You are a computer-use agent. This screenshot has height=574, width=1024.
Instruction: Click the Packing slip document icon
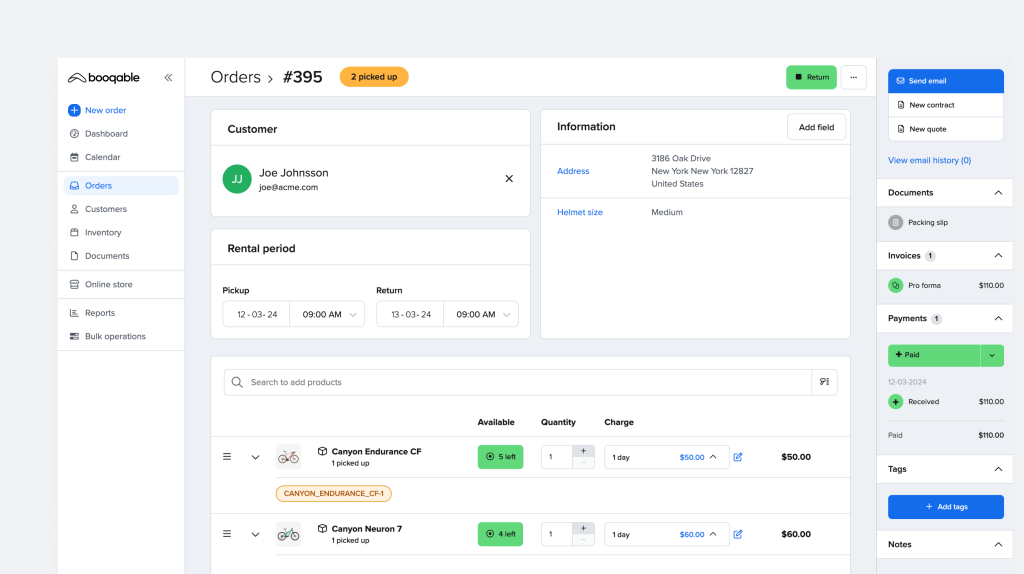click(896, 223)
